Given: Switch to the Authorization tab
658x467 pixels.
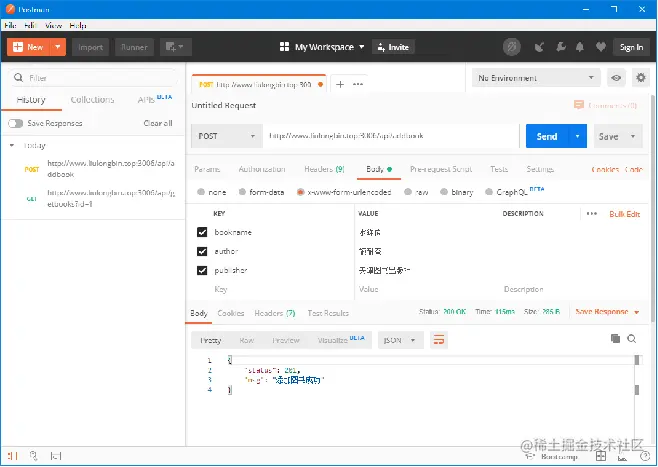Looking at the screenshot, I should coord(262,169).
